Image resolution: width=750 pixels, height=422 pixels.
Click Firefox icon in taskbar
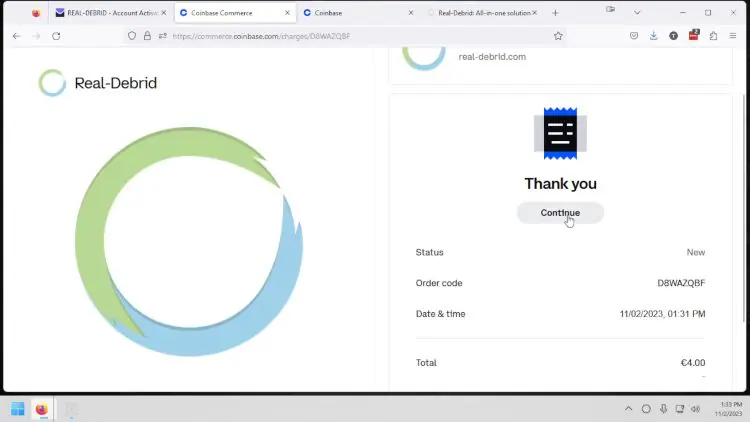[x=42, y=409]
